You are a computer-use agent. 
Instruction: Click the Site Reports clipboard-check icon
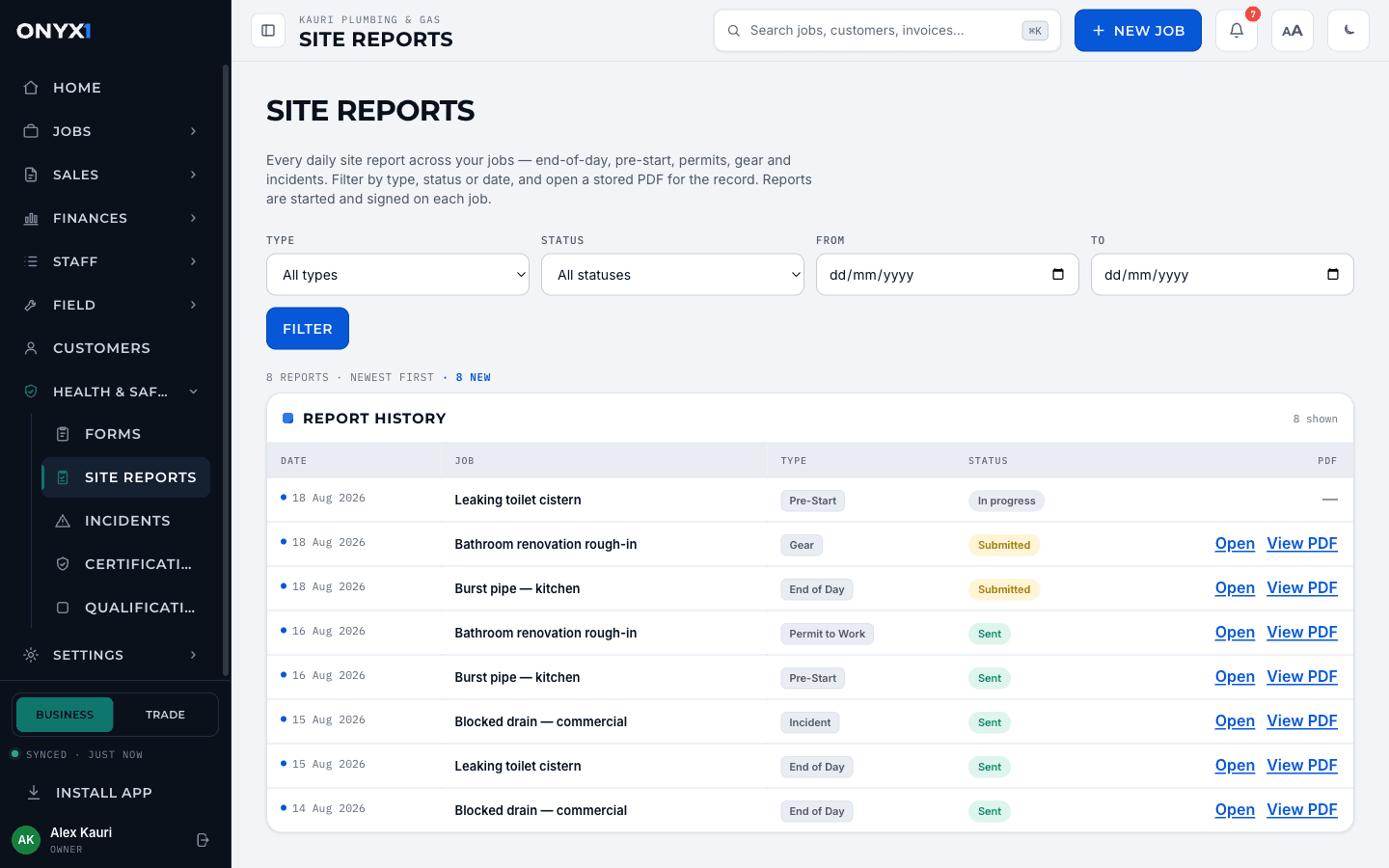click(x=63, y=477)
